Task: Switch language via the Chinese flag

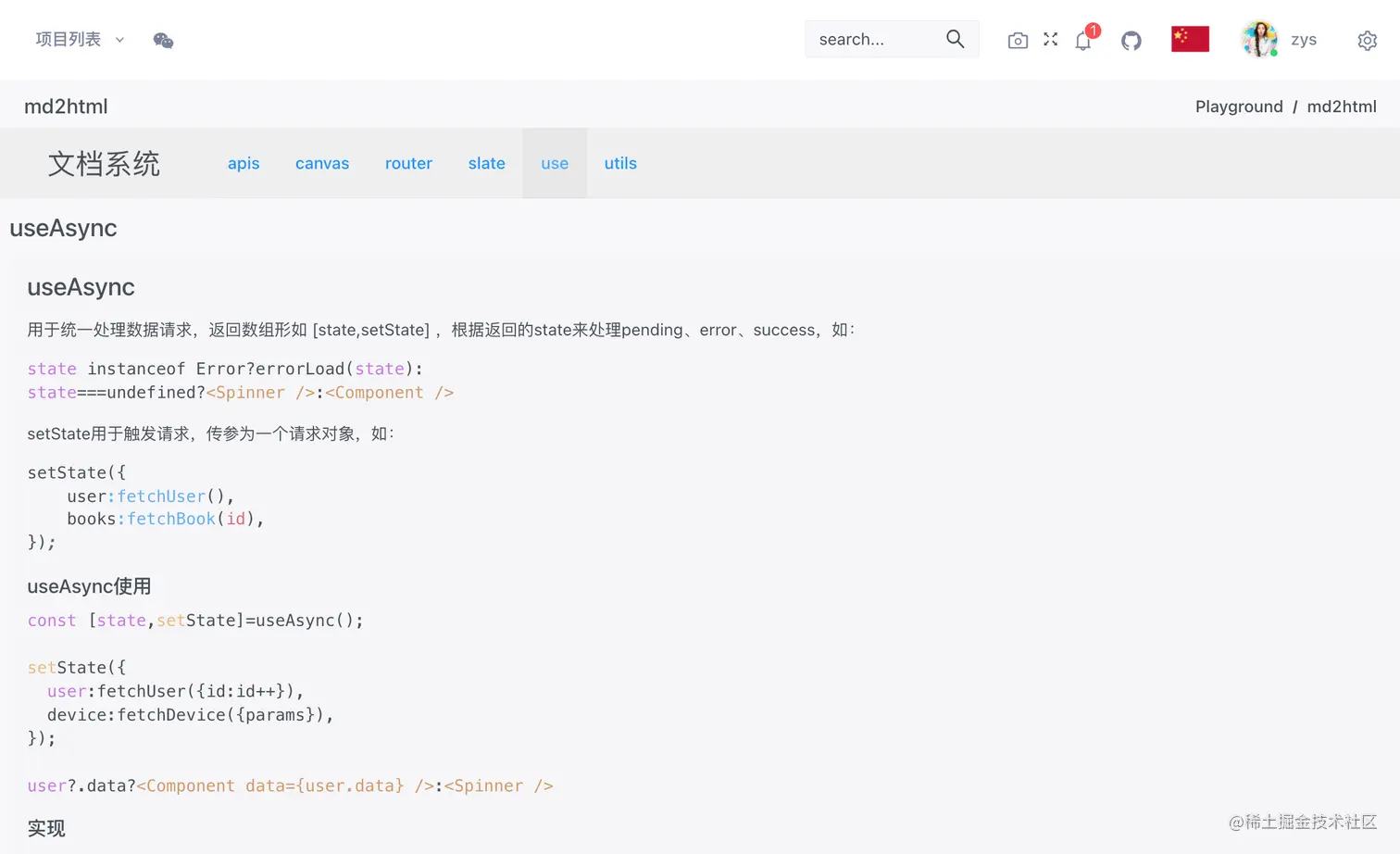Action: pyautogui.click(x=1190, y=39)
